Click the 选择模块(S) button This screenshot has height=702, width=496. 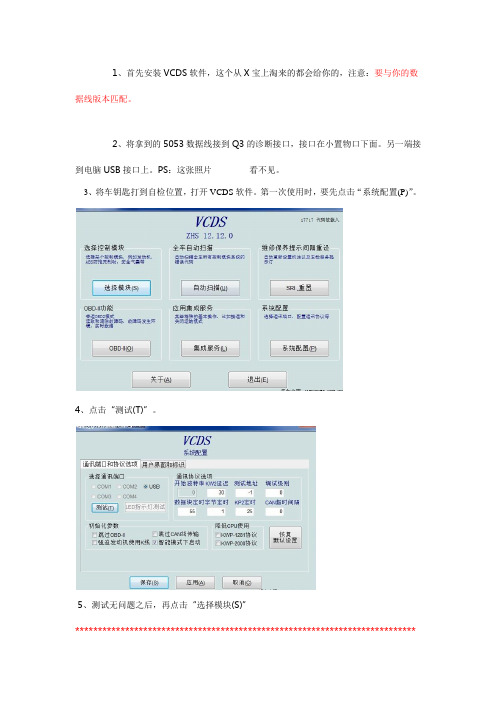click(x=121, y=288)
